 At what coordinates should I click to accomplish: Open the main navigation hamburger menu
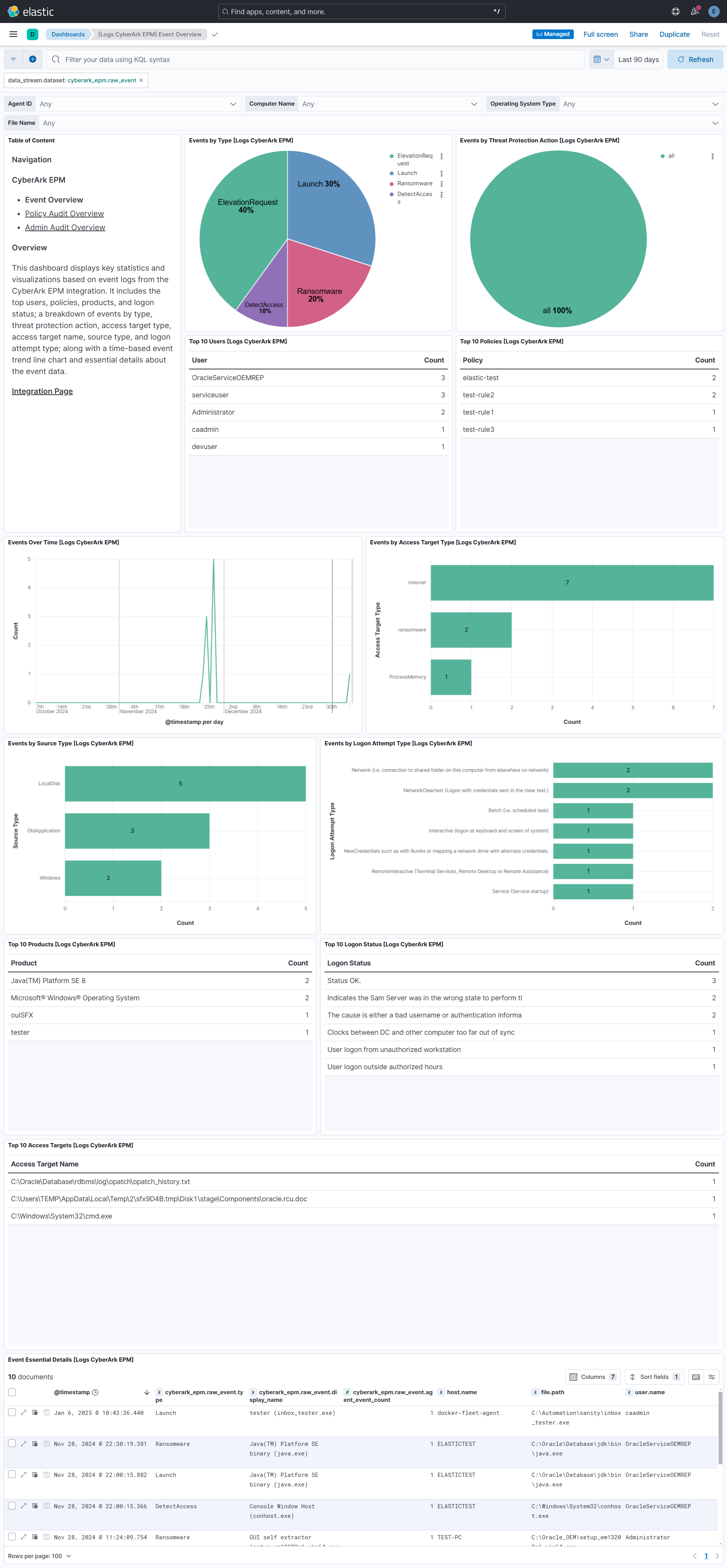point(13,34)
